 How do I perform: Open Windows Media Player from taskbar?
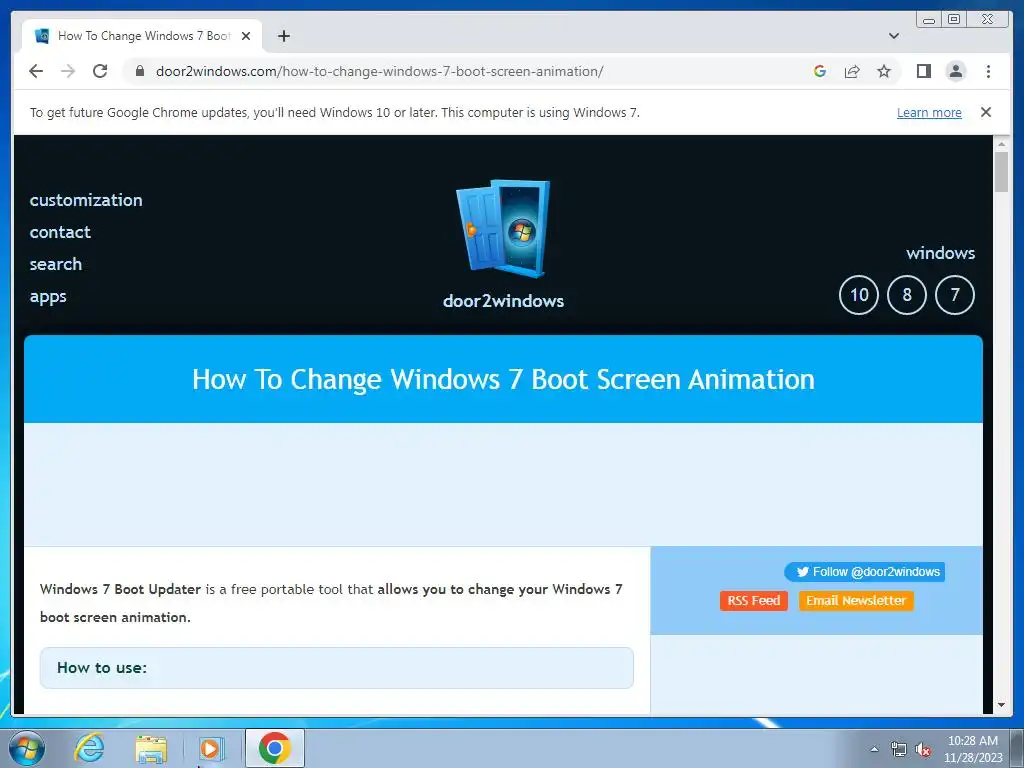(211, 748)
